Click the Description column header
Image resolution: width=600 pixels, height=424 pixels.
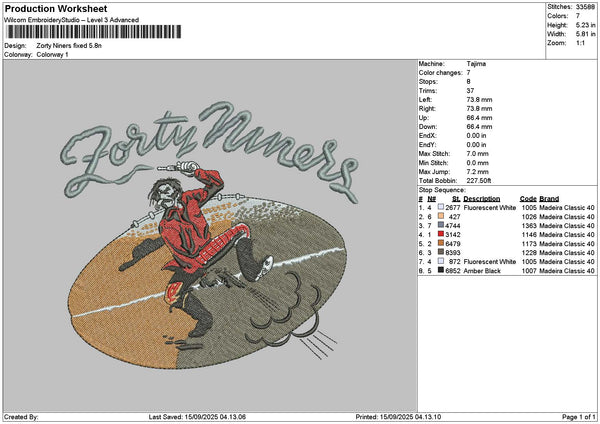point(483,198)
